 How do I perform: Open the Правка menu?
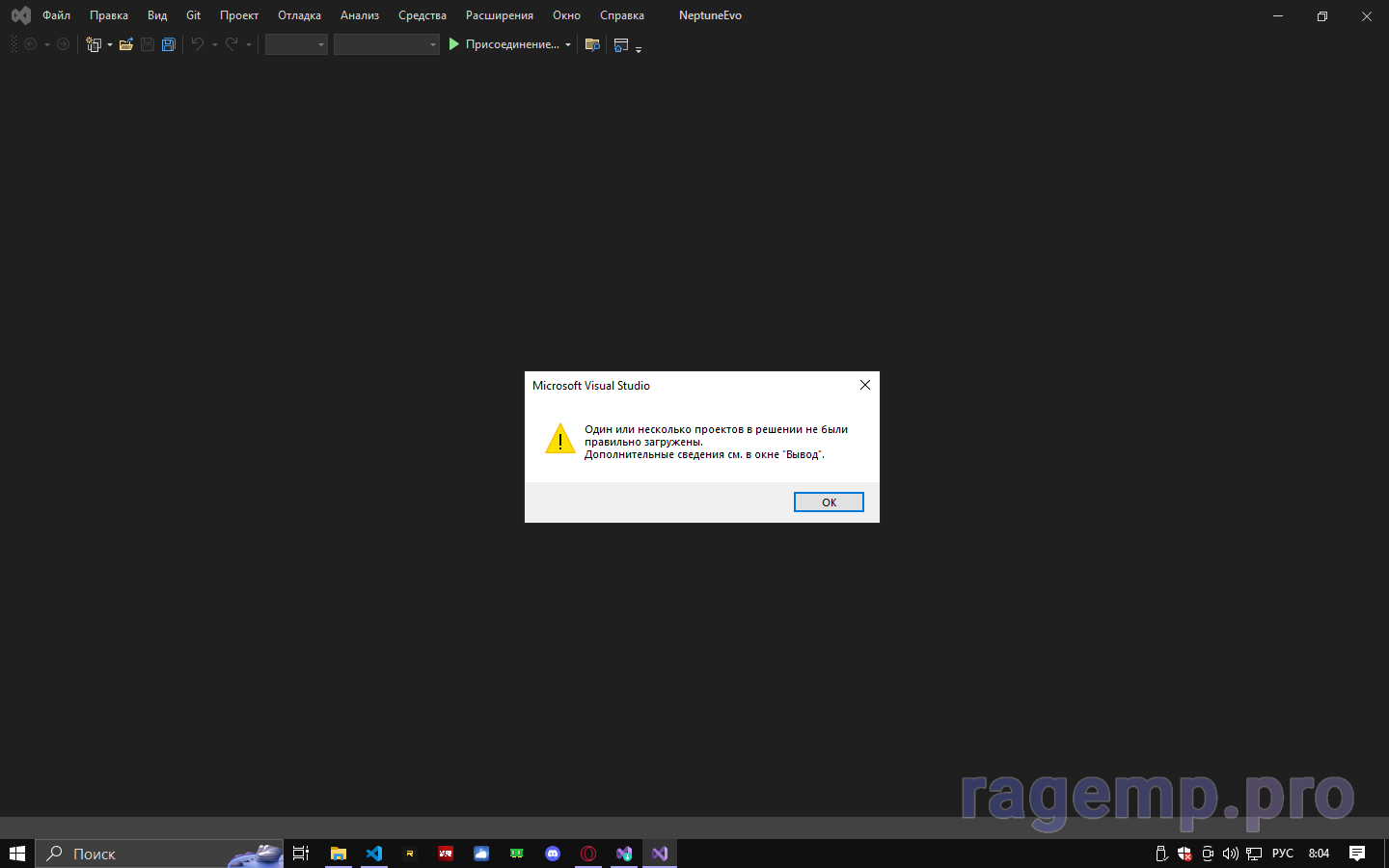109,15
